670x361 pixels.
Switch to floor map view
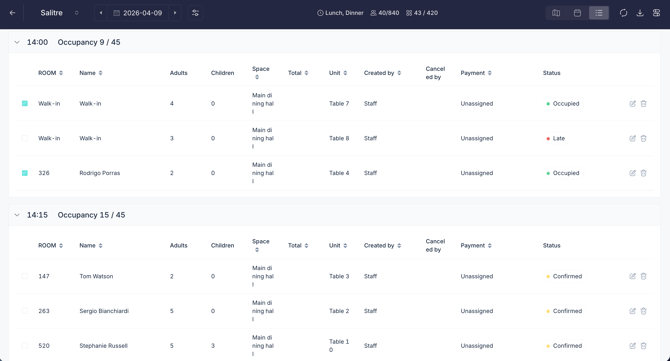556,13
